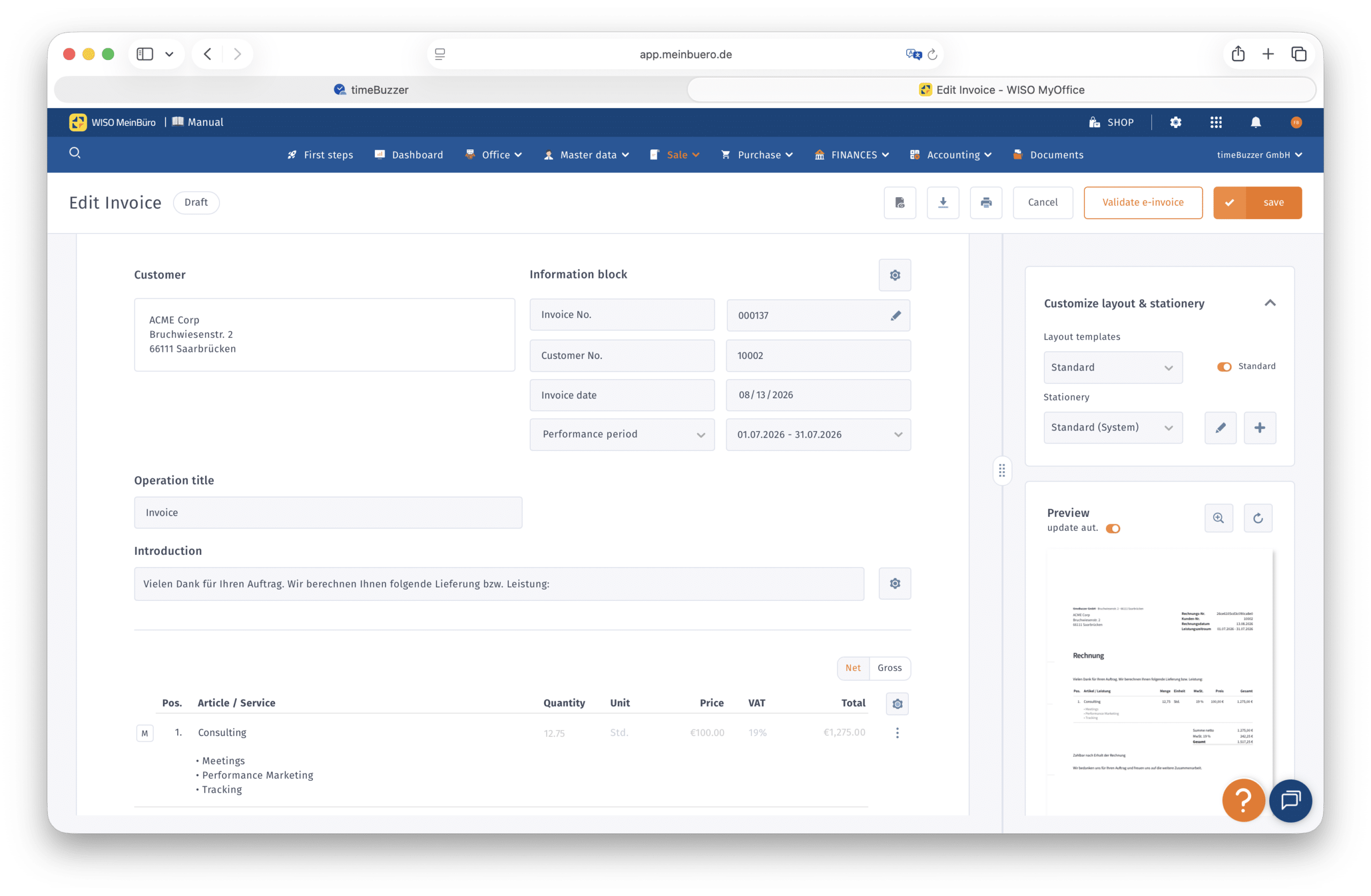
Task: Toggle the Standard layout switch
Action: click(1224, 366)
